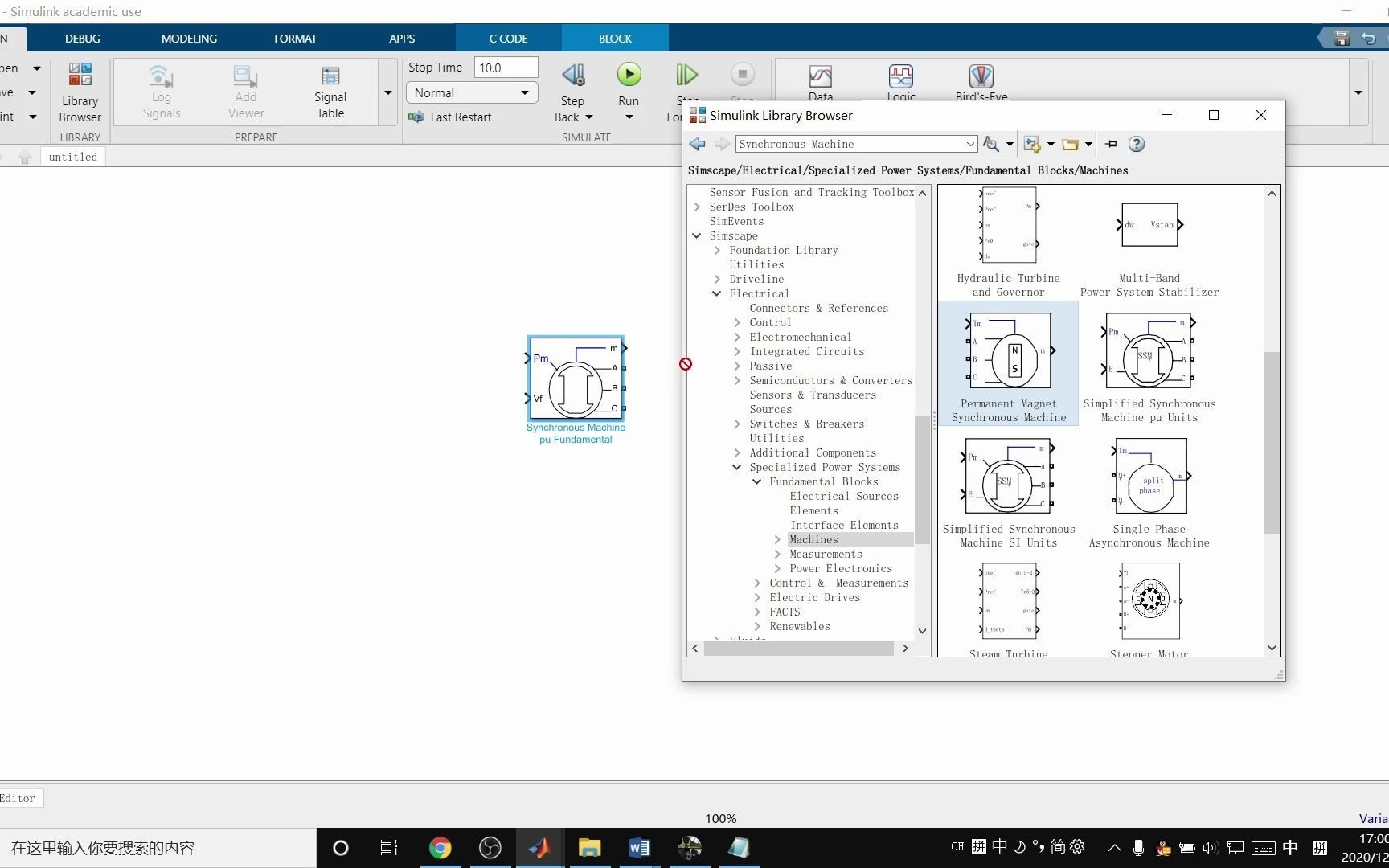Click the block pane vertical scrollbar

click(1272, 442)
